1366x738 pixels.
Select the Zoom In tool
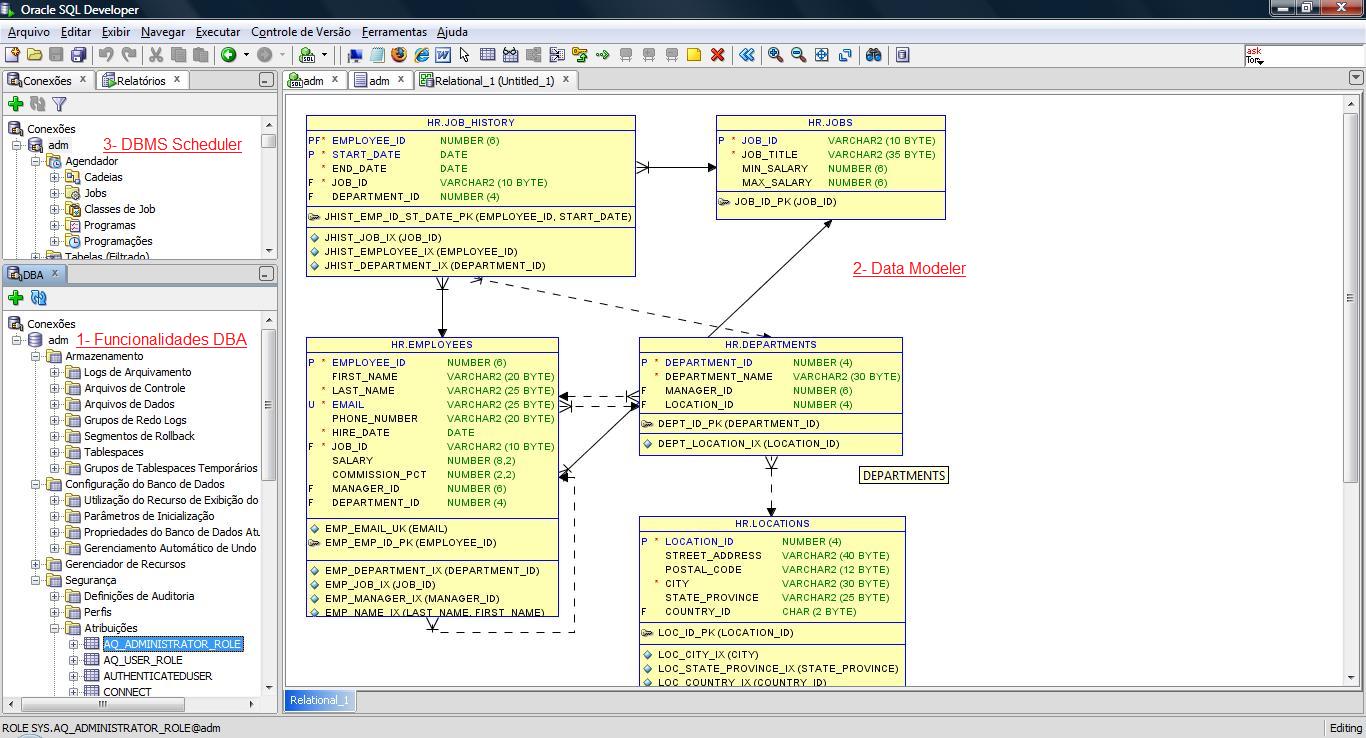click(x=774, y=55)
